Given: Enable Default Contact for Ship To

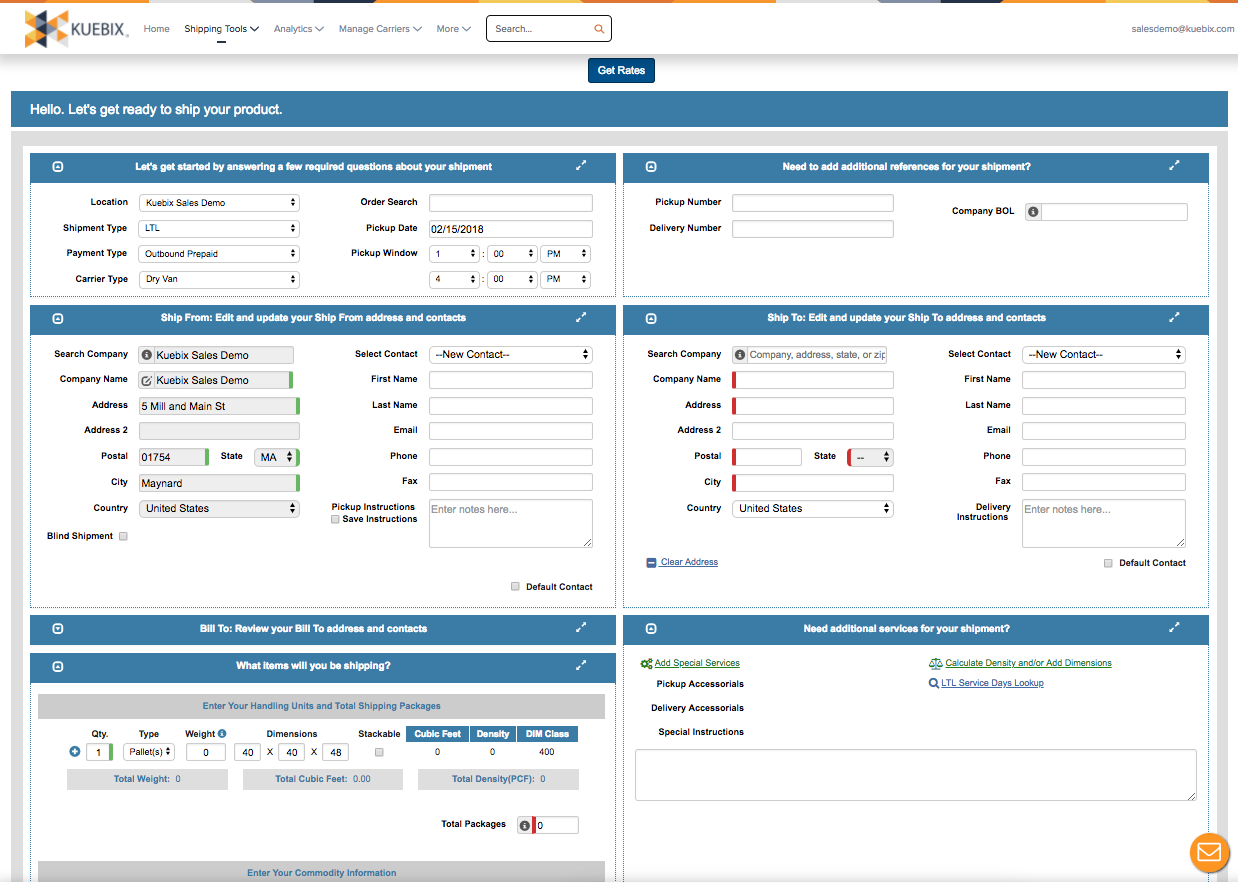Looking at the screenshot, I should [x=1108, y=562].
